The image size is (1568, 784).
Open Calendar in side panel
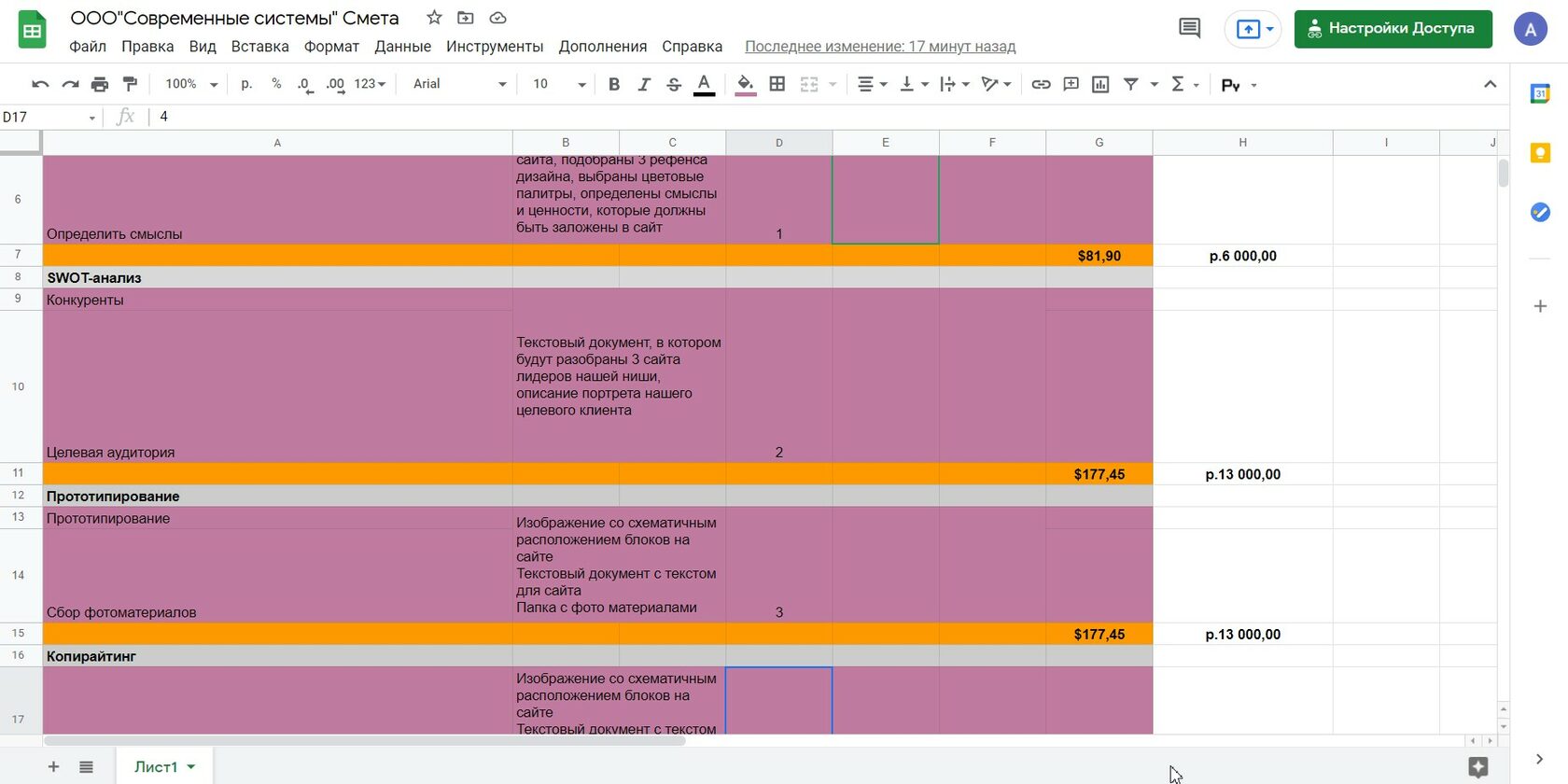(1540, 93)
